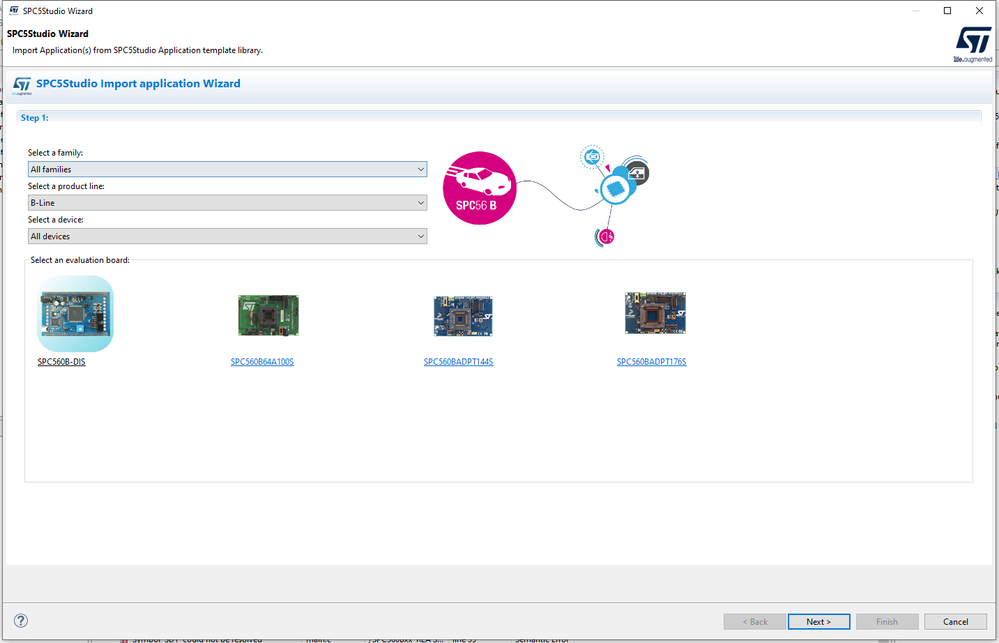
Task: Click the ST logo in the top-right header
Action: point(973,45)
